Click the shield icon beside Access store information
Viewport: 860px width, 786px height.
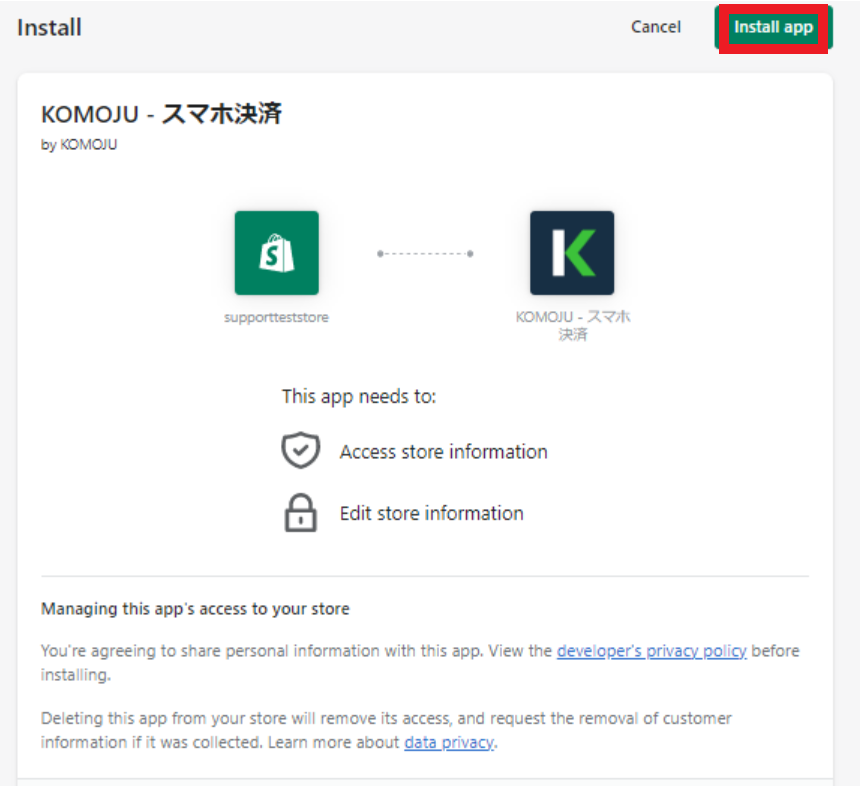tap(301, 450)
